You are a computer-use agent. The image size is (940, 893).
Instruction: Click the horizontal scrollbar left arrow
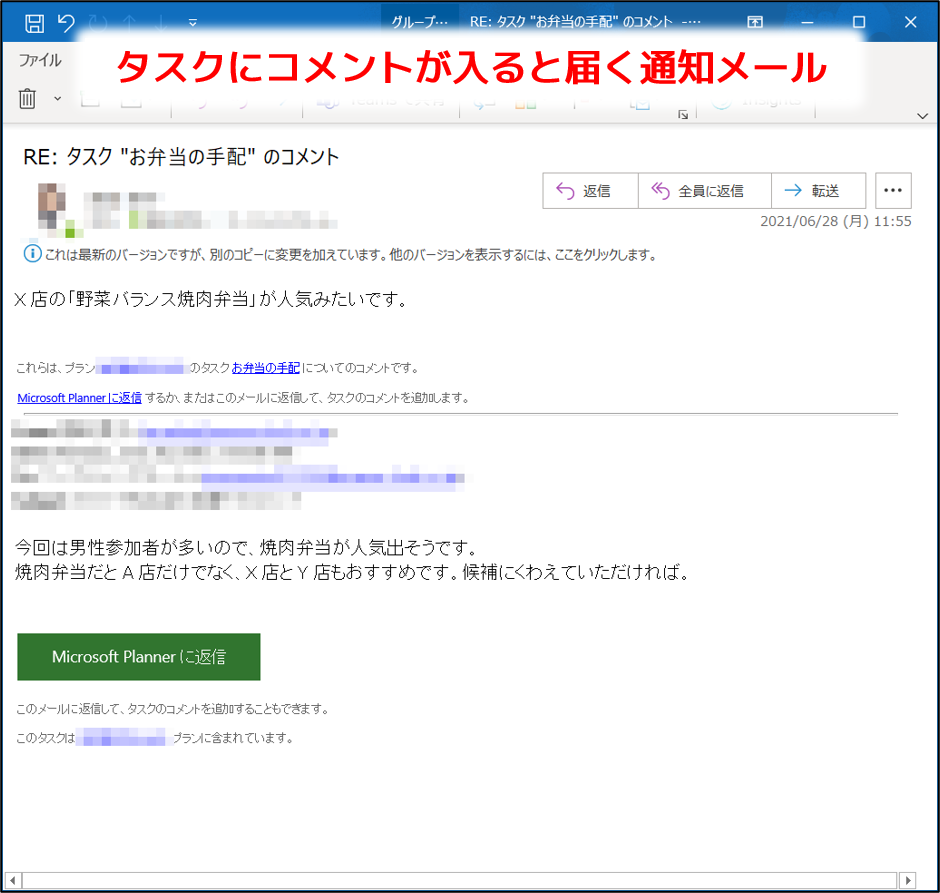[13, 880]
